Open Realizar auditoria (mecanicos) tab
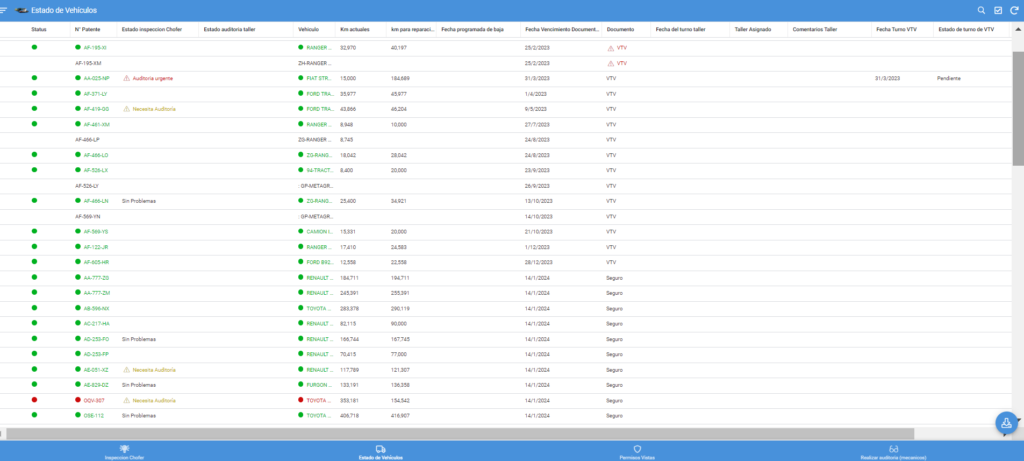1024x461 pixels. [893, 452]
